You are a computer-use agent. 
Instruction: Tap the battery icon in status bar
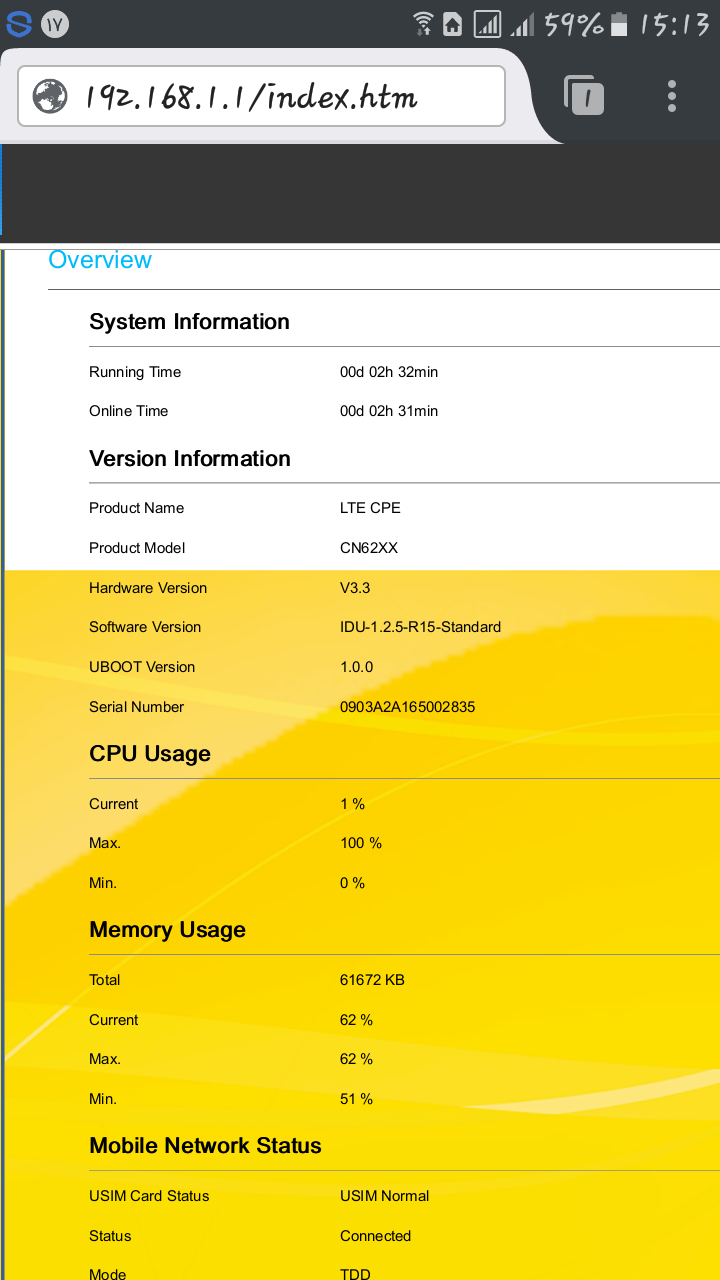tap(619, 23)
